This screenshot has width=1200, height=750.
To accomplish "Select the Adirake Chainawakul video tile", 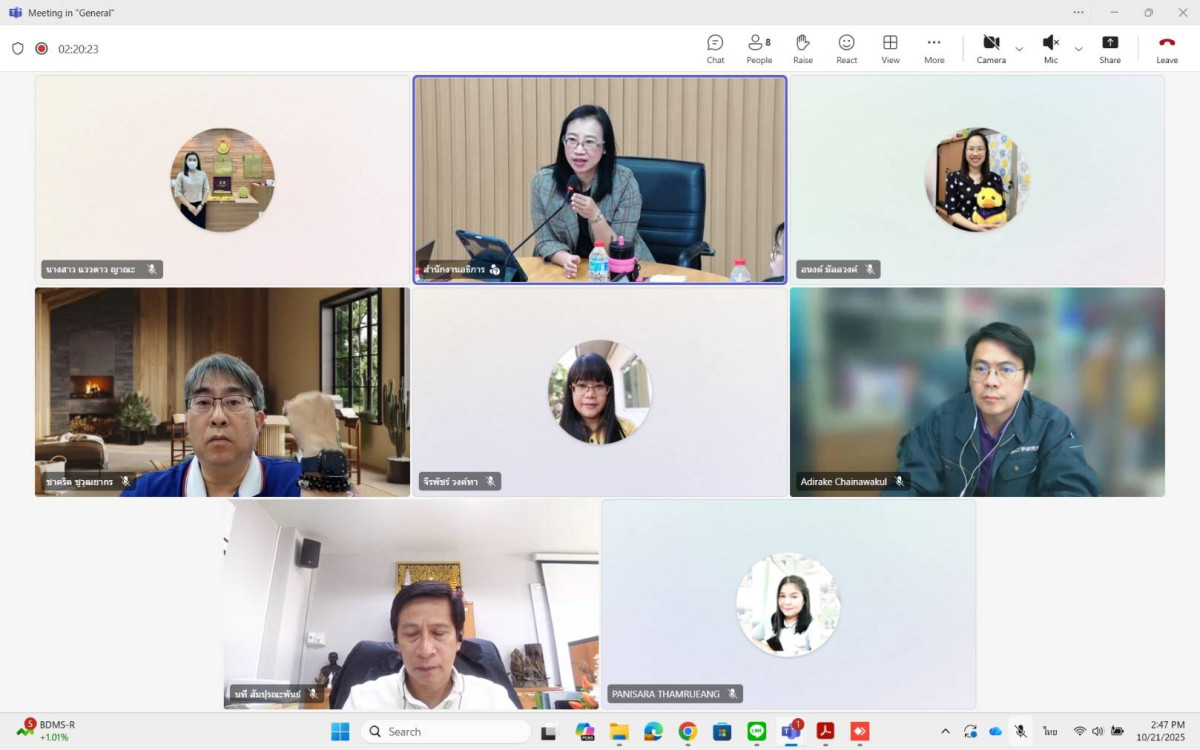I will point(977,391).
